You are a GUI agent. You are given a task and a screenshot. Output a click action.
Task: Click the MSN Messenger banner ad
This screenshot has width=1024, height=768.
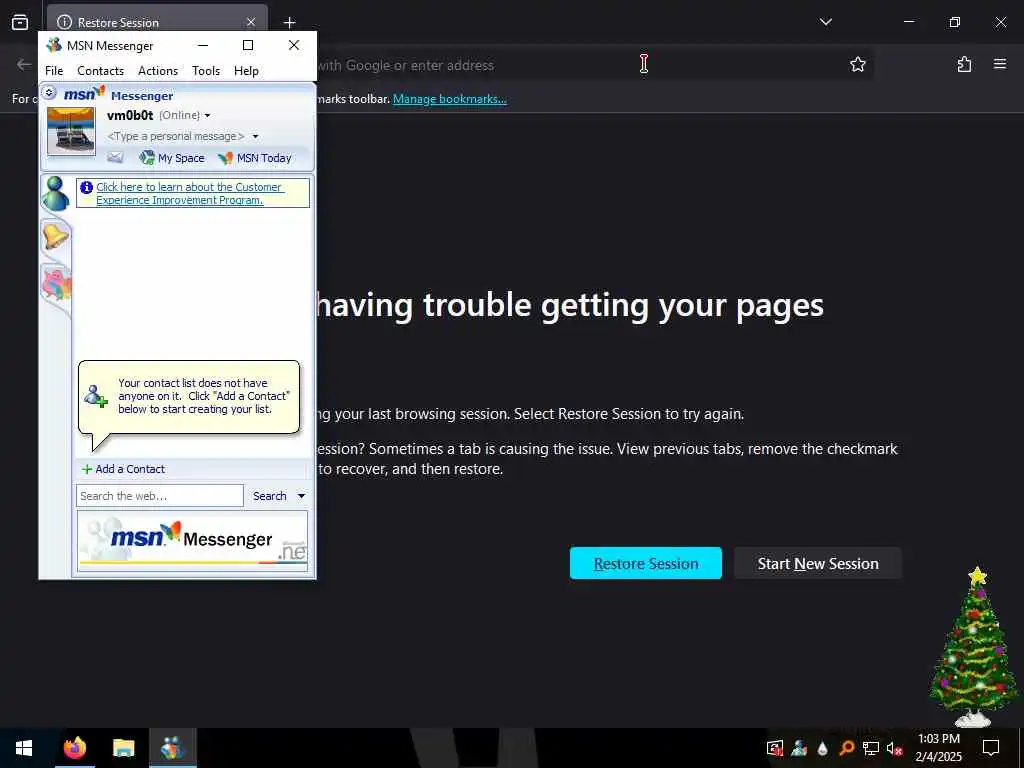point(192,540)
